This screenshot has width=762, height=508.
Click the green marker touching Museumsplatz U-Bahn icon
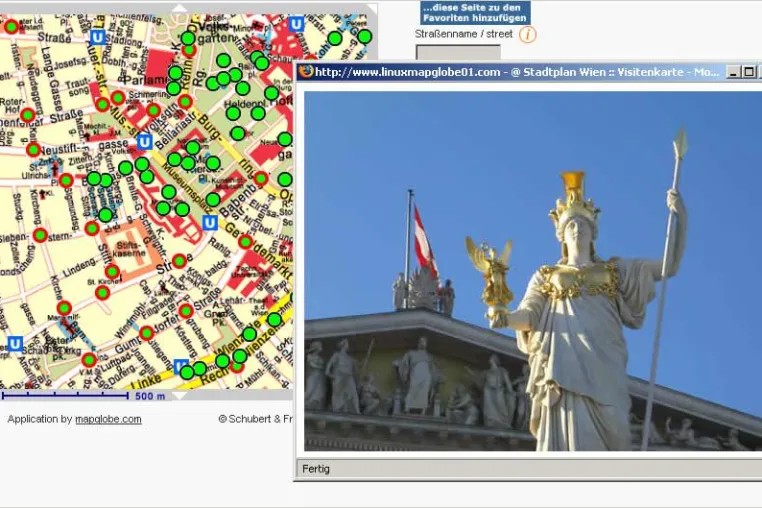213,199
